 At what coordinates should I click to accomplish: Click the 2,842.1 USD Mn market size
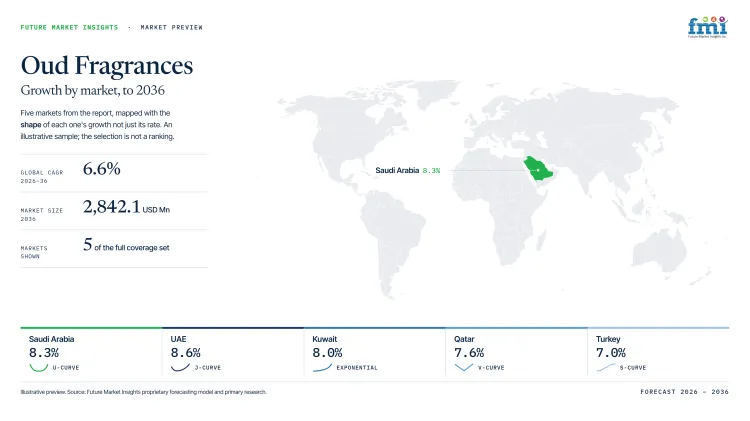click(x=126, y=207)
